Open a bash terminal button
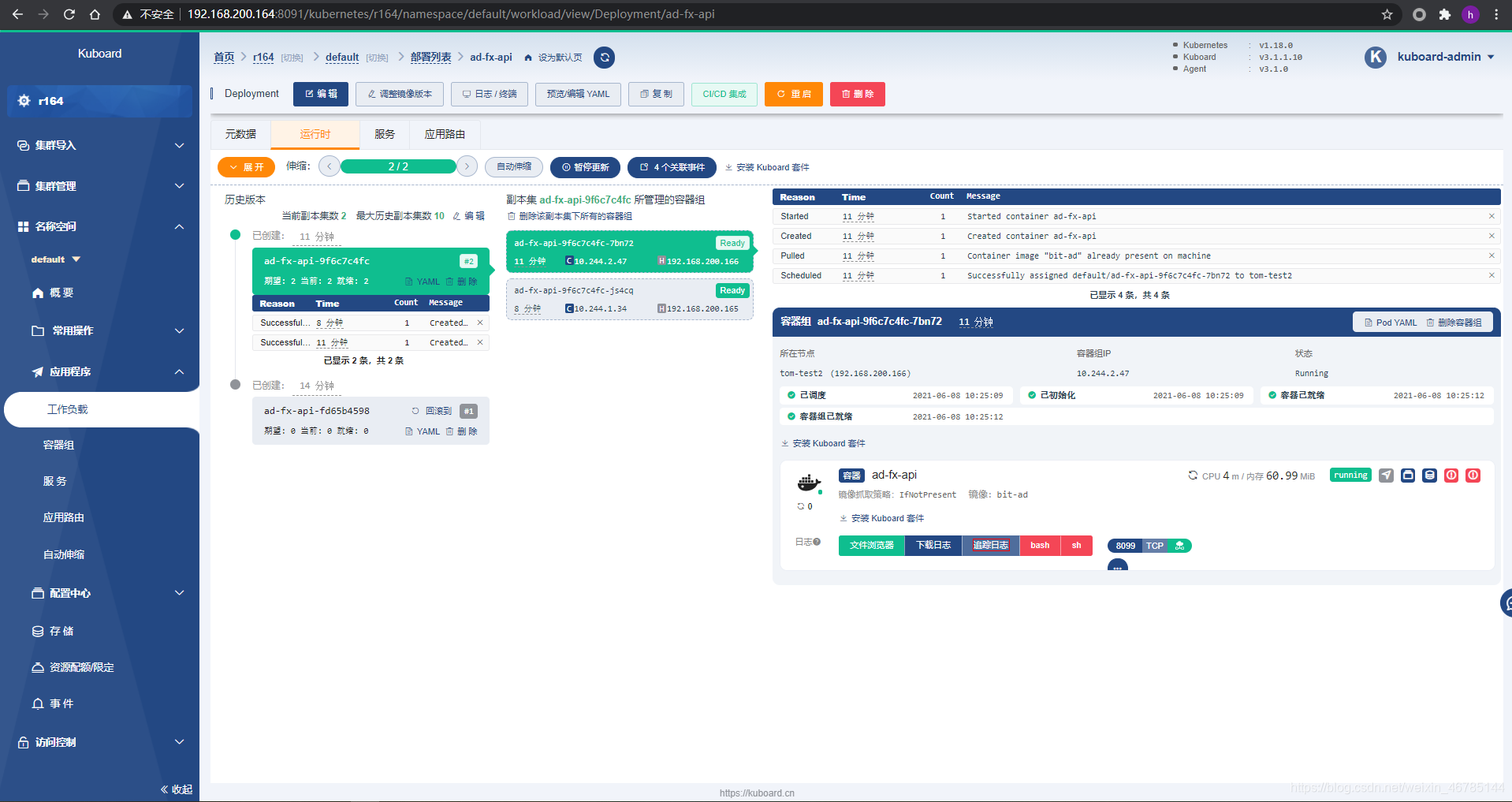Screen dimensions: 1512x802 tap(1040, 546)
